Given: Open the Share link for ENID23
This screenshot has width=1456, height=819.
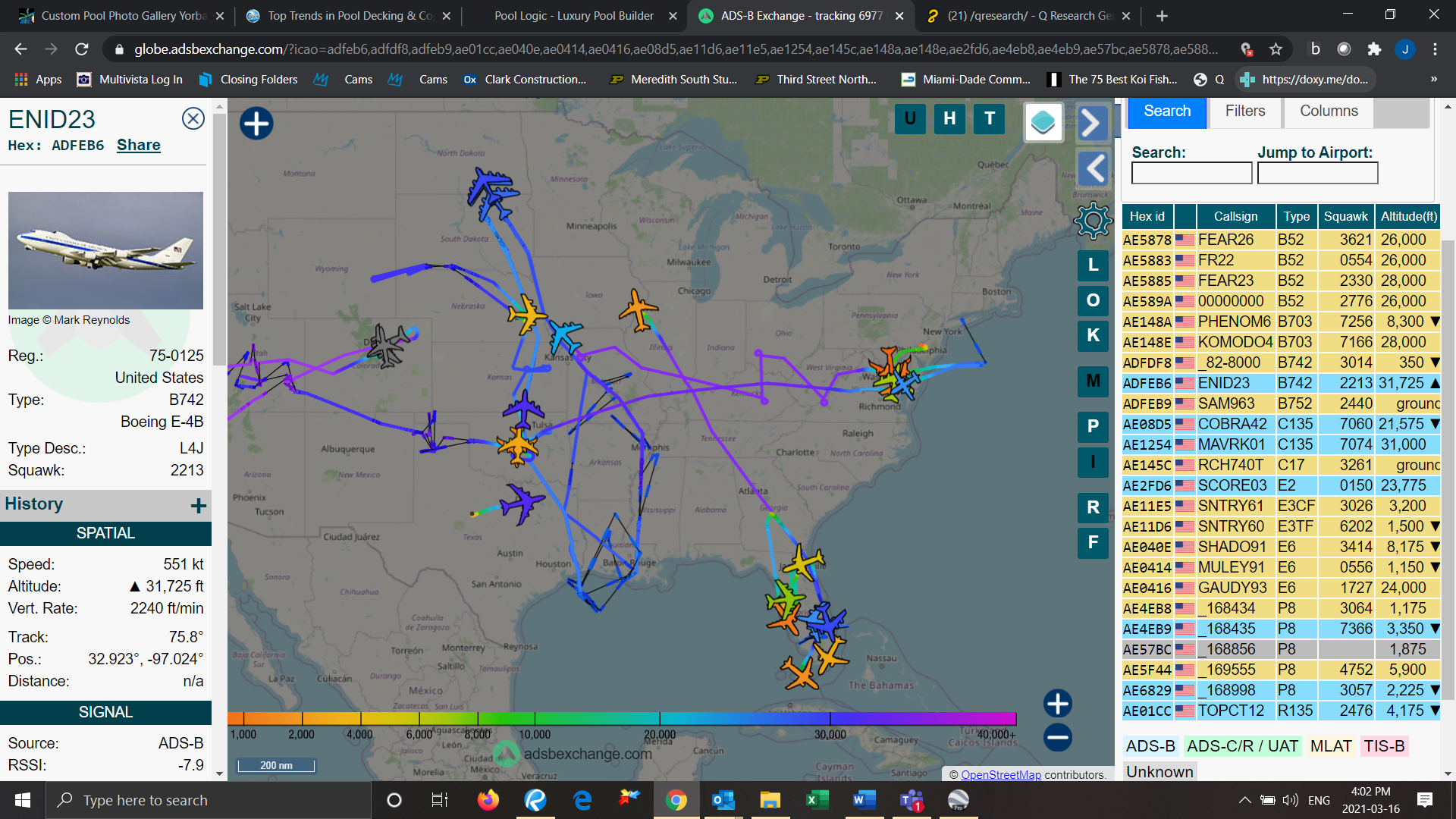Looking at the screenshot, I should pos(139,145).
